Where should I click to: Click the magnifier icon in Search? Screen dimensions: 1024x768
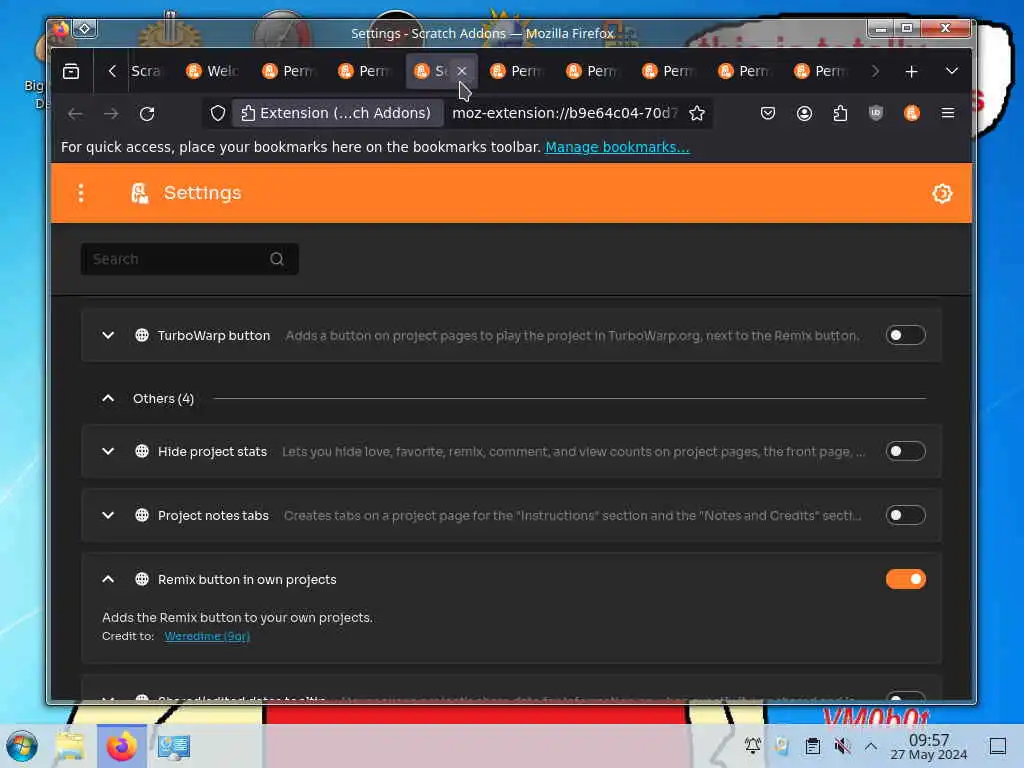tap(277, 259)
